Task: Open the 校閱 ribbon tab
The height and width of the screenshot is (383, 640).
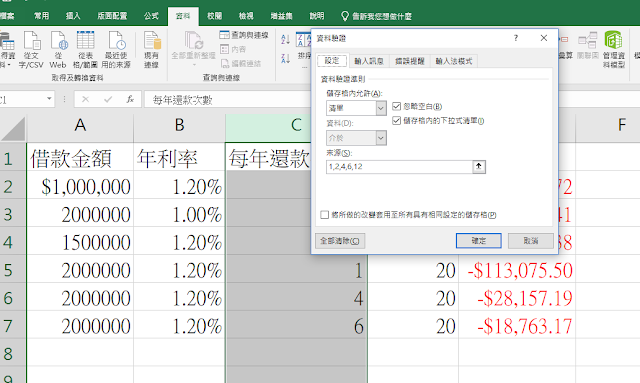Action: tap(214, 16)
